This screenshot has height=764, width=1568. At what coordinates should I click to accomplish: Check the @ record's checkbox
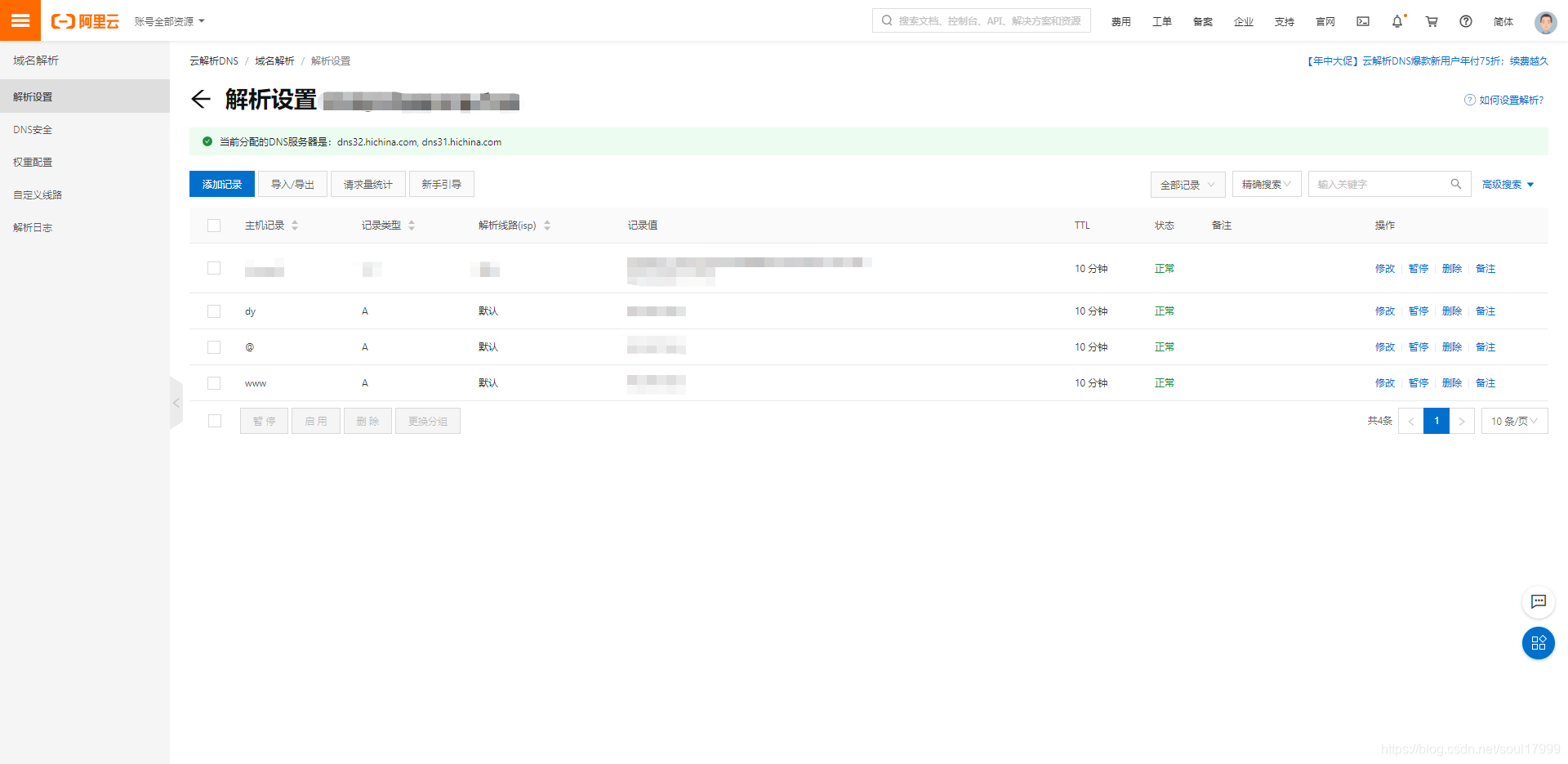pyautogui.click(x=214, y=347)
